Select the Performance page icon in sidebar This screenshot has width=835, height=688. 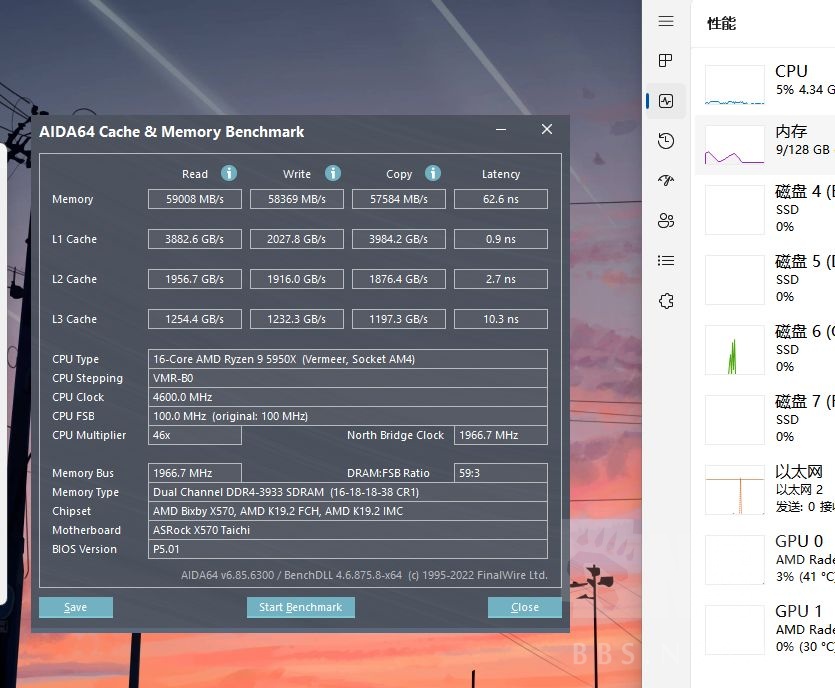click(x=666, y=101)
